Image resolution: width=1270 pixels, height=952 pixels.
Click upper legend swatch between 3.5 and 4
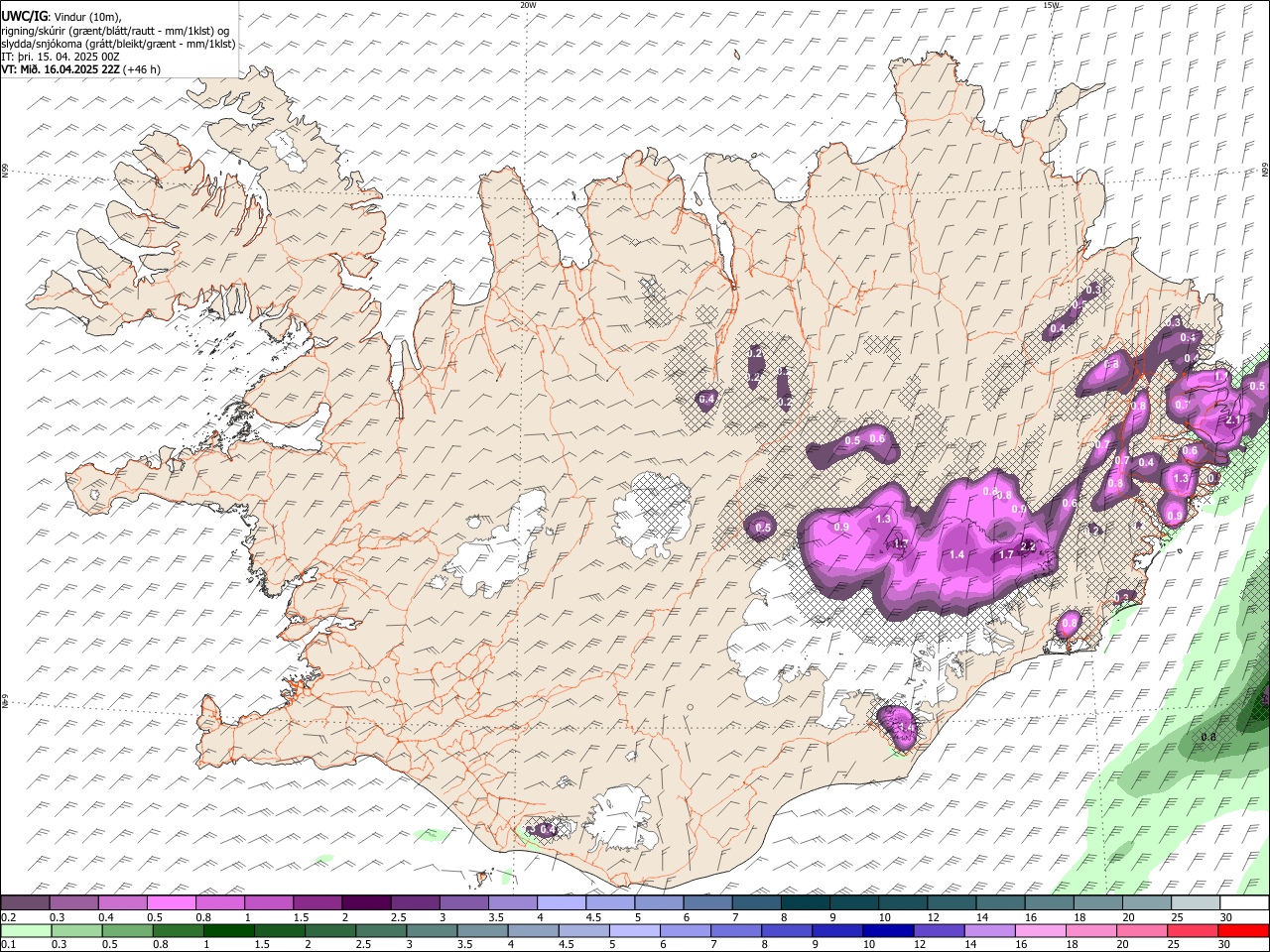tap(513, 903)
